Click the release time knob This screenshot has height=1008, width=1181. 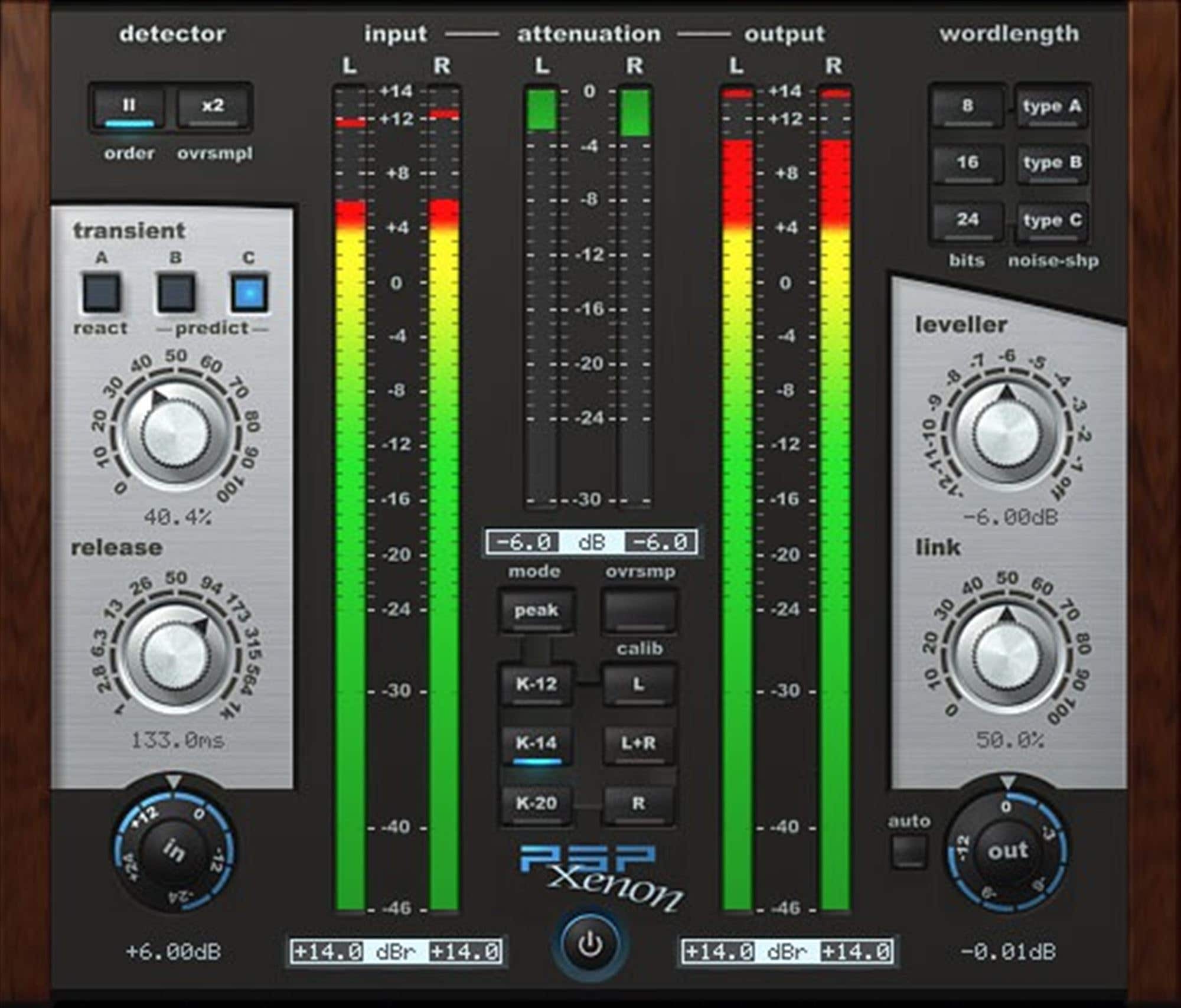[x=176, y=655]
